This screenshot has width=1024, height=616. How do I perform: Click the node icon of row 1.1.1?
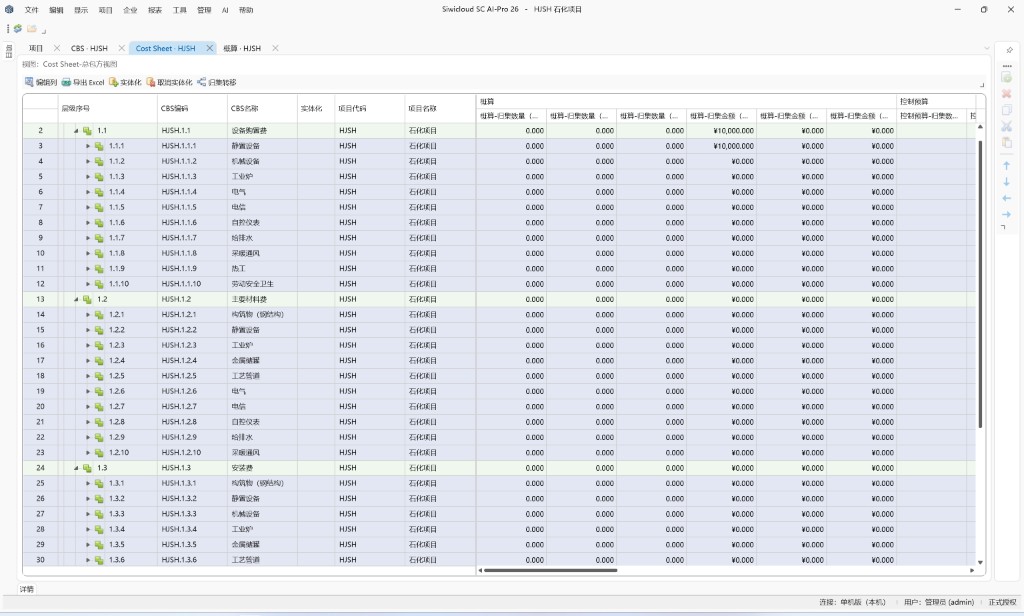[99, 146]
